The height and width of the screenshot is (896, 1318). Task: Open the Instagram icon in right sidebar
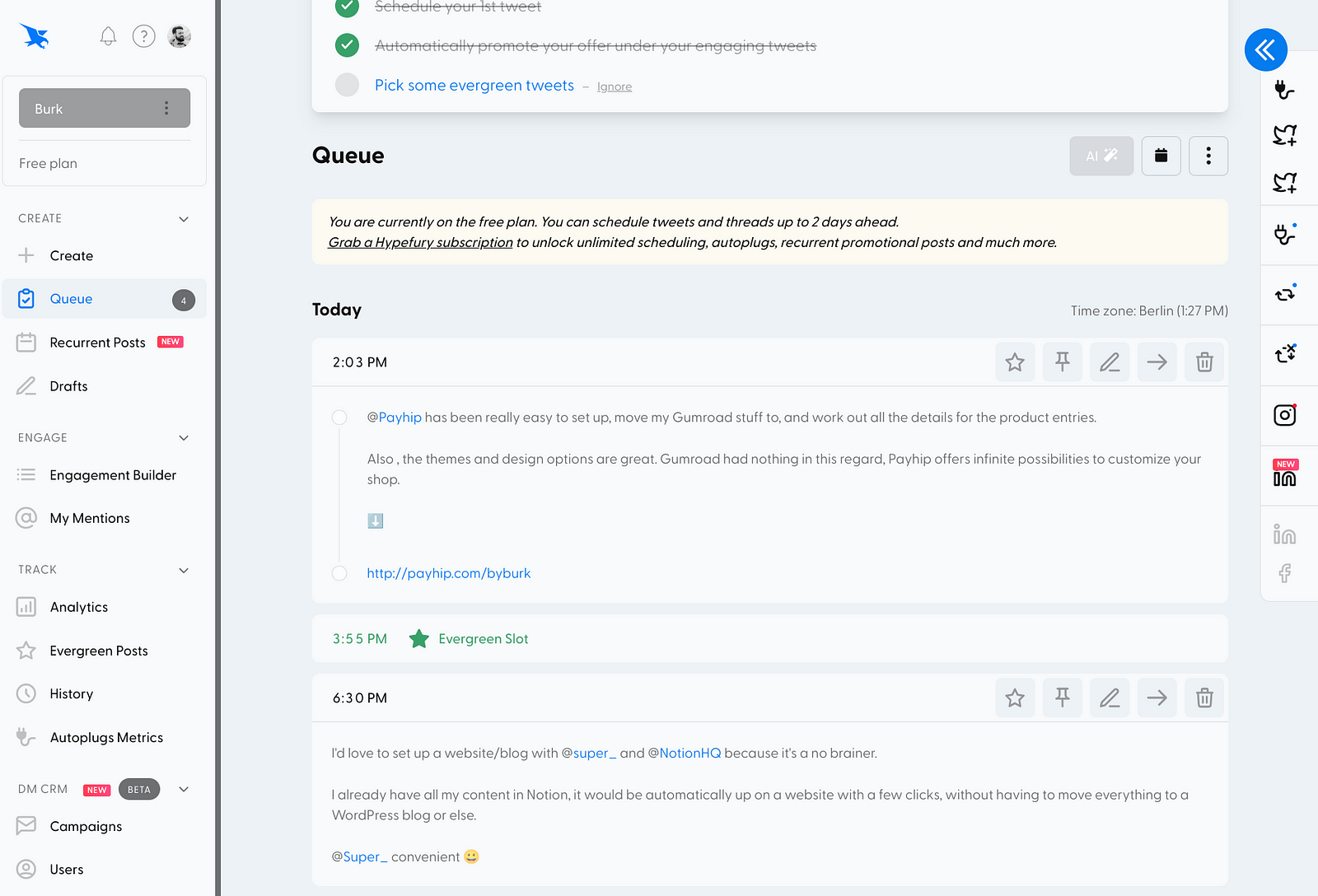pos(1284,415)
